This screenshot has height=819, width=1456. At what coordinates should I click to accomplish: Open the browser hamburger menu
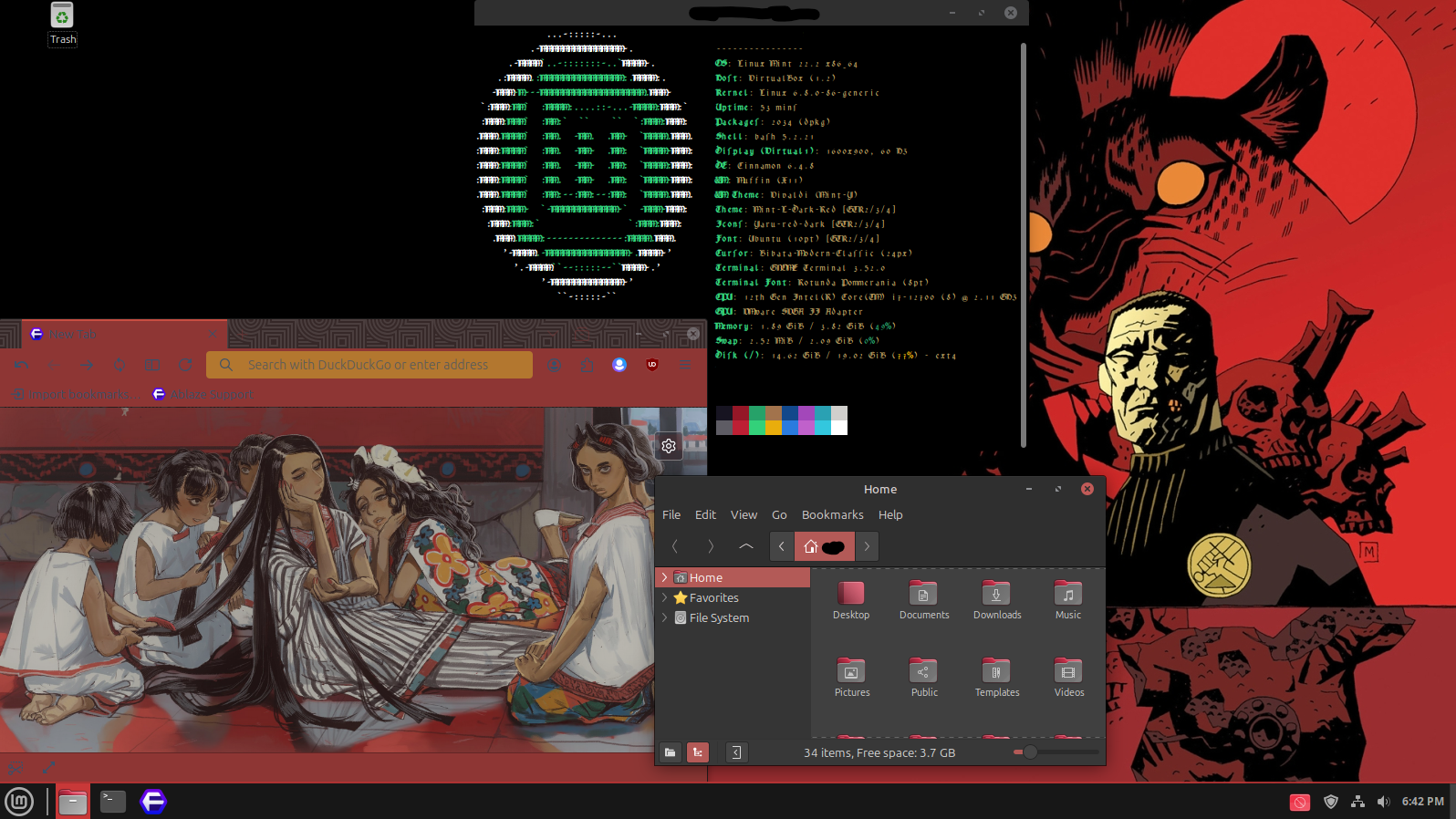click(686, 365)
